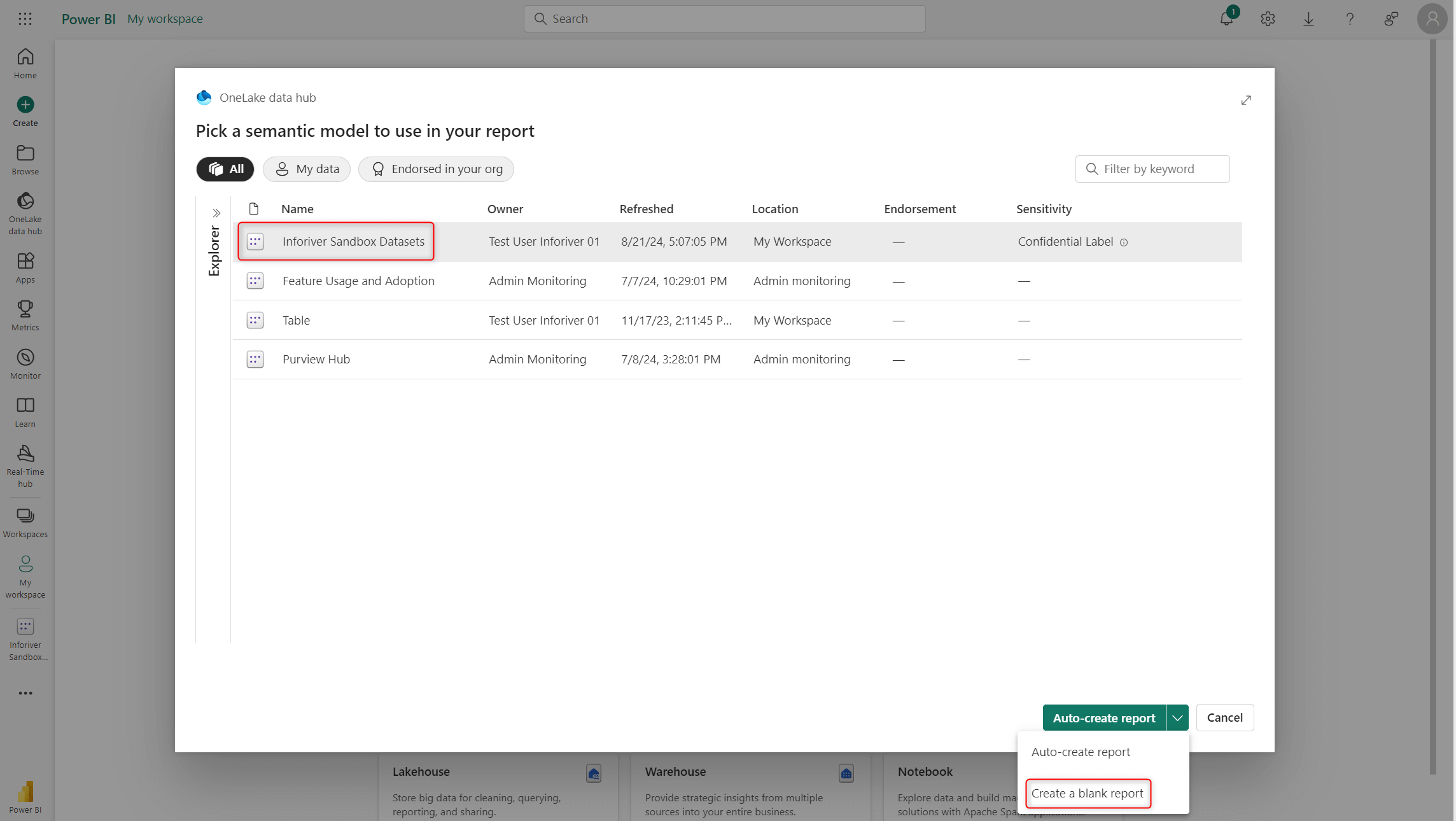The height and width of the screenshot is (821, 1456).
Task: Open Inforiver Sandbox sidebar item
Action: click(x=25, y=640)
